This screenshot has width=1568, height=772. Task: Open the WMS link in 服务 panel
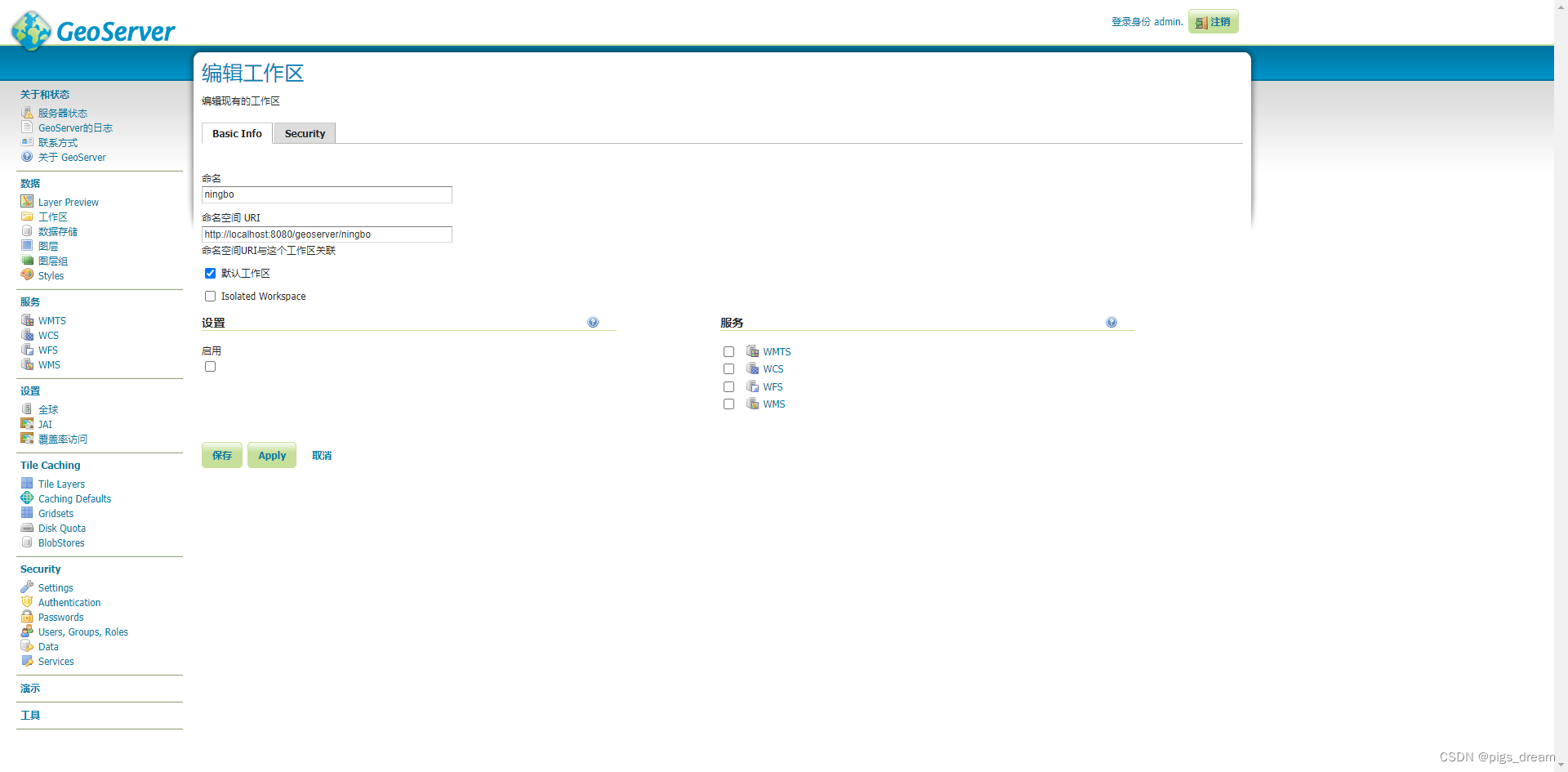(x=774, y=404)
